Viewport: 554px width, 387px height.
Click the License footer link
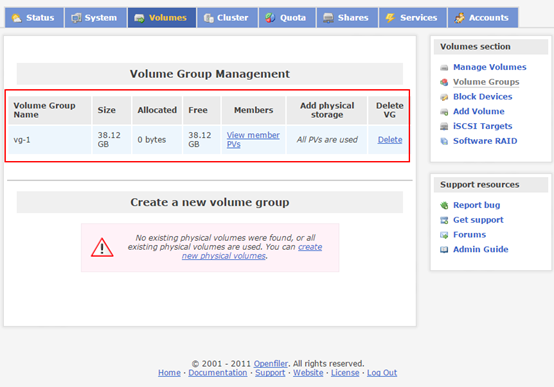(345, 373)
